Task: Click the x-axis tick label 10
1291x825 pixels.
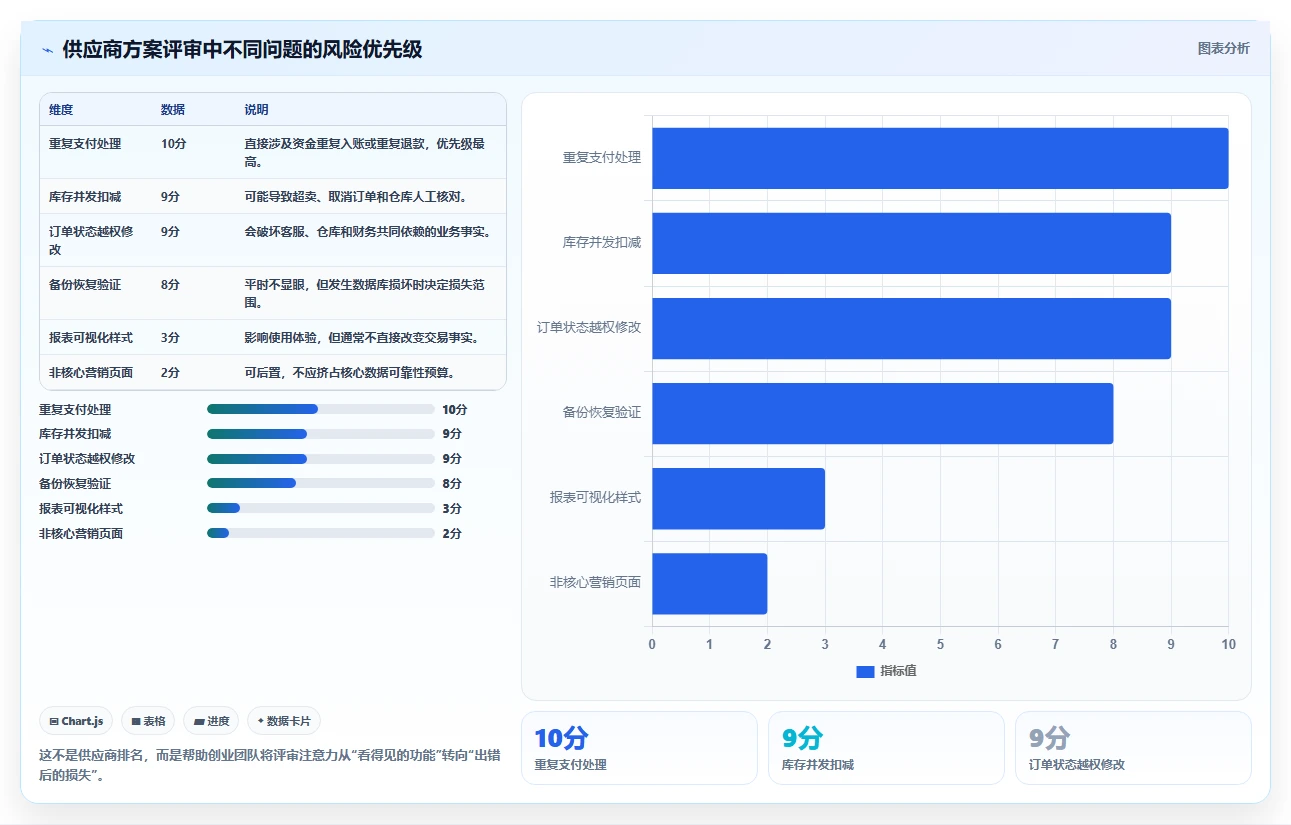Action: click(1228, 645)
